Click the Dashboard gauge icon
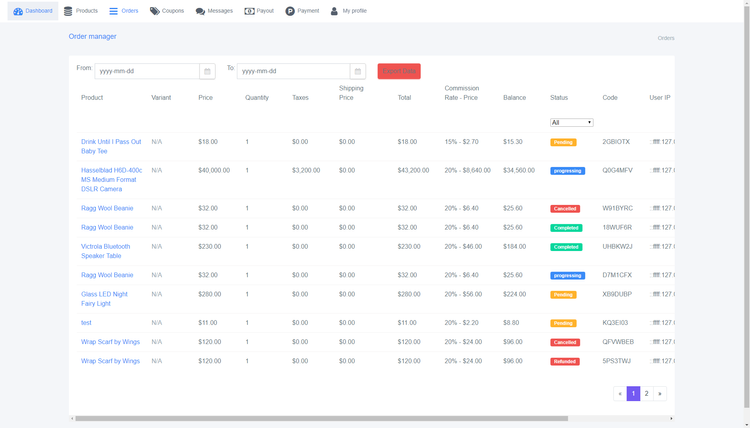Viewport: 750px width, 428px height. 18,11
